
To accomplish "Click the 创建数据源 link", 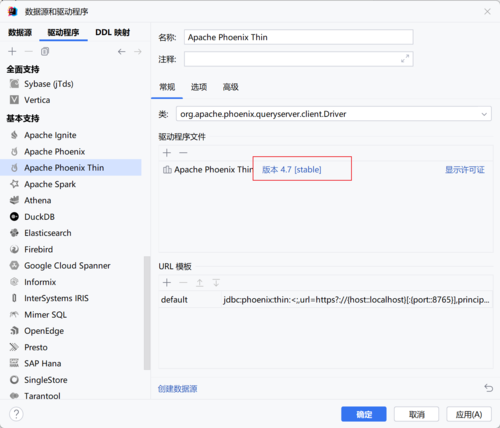I will 177,389.
